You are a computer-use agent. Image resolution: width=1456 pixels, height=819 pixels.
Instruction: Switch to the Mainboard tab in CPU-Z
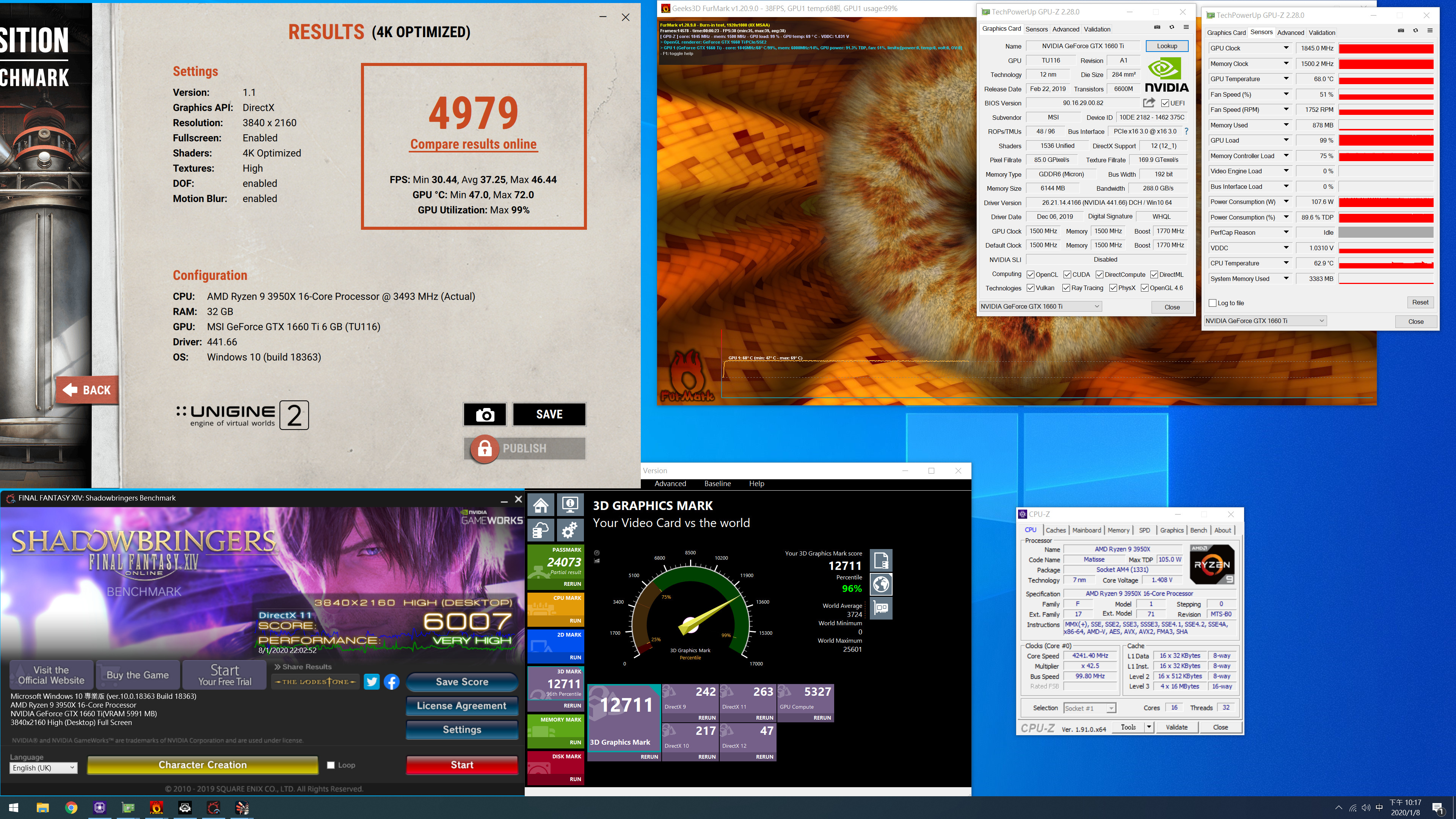tap(1086, 530)
